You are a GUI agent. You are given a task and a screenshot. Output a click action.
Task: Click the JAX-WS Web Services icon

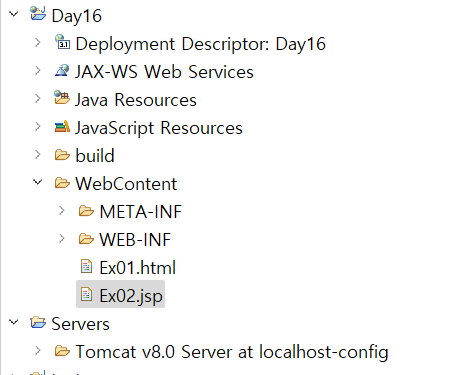click(62, 71)
